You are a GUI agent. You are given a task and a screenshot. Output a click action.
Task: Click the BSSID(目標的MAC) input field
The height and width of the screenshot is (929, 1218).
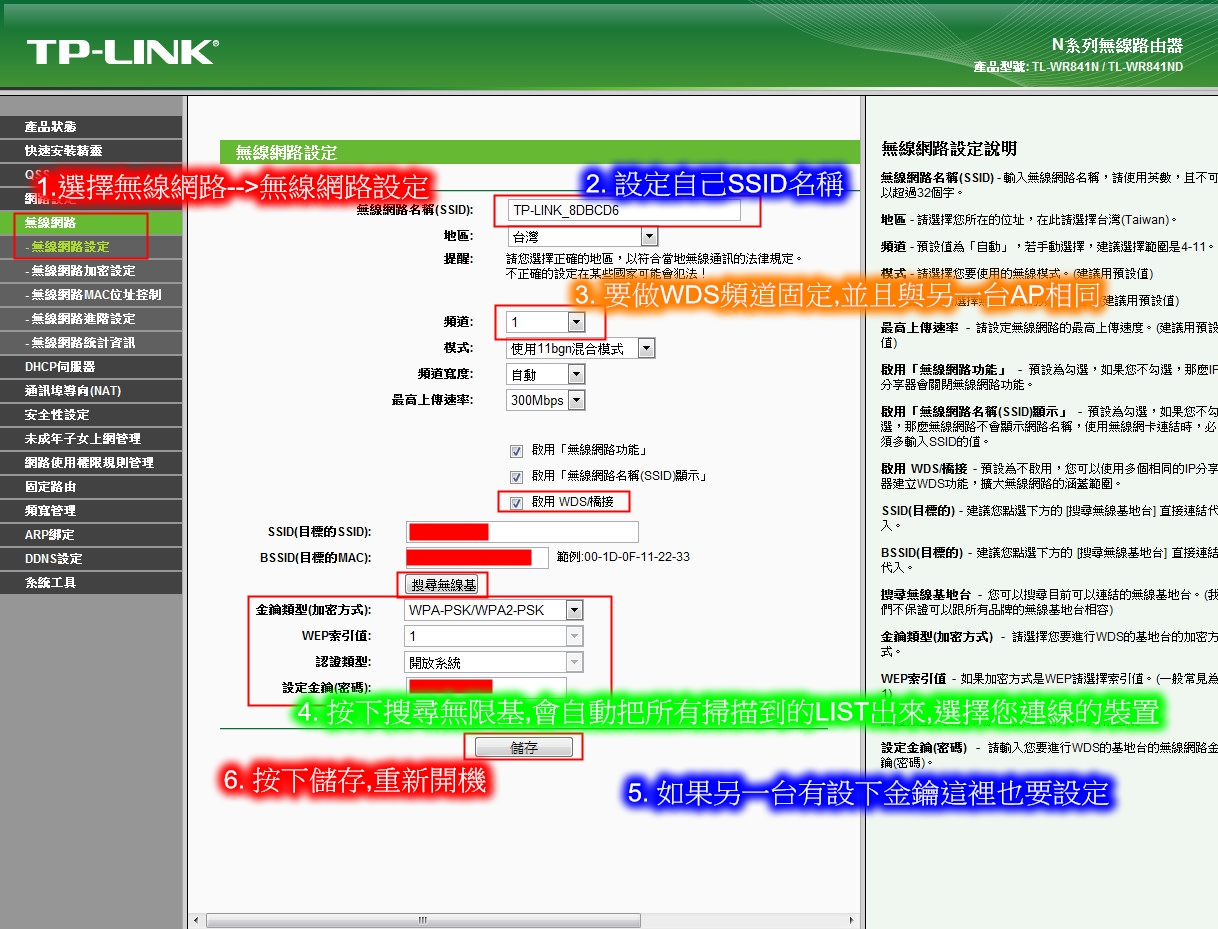(x=477, y=558)
